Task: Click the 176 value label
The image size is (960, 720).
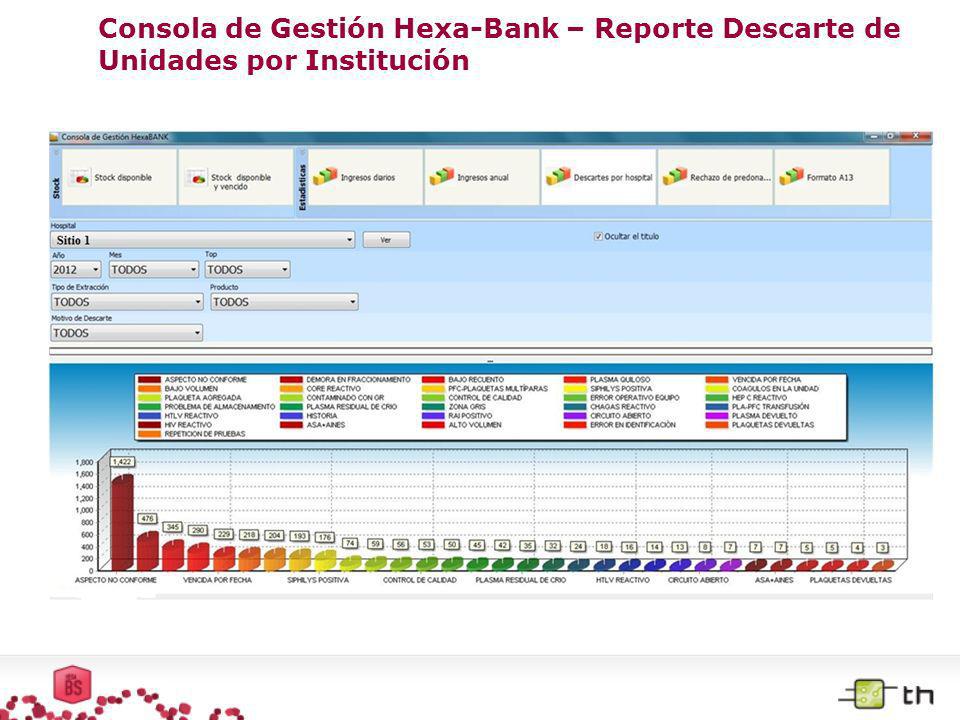Action: [x=324, y=537]
